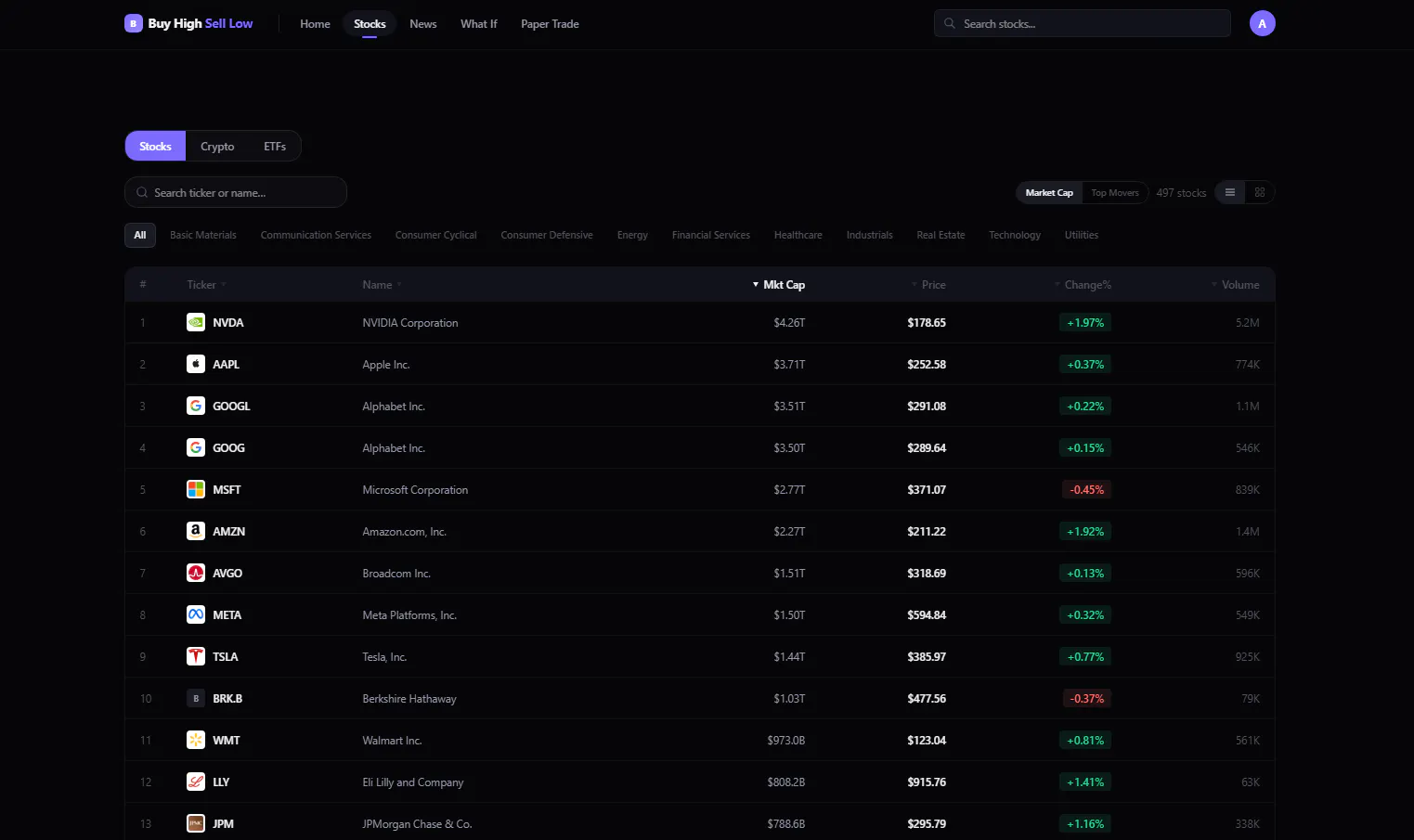1414x840 pixels.
Task: Filter by Basic Materials sector
Action: click(203, 235)
